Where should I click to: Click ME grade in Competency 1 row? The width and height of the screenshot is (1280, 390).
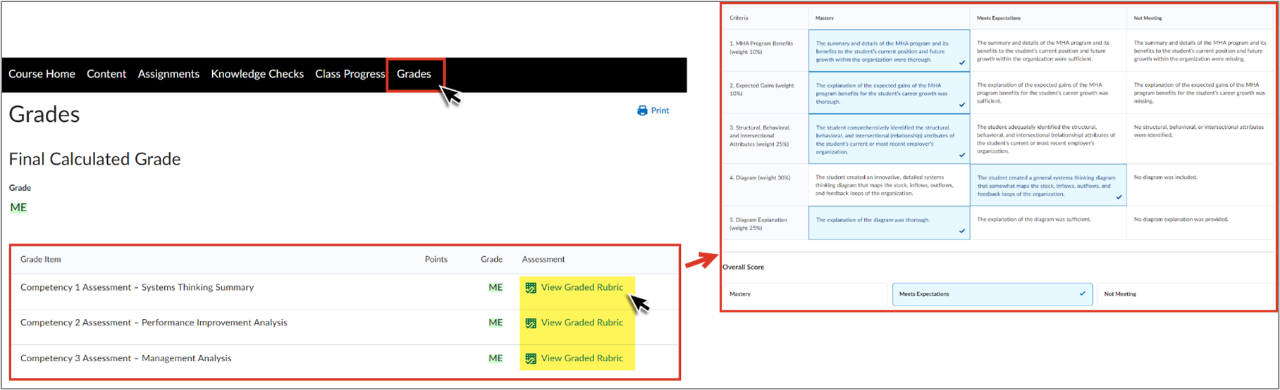pyautogui.click(x=495, y=287)
